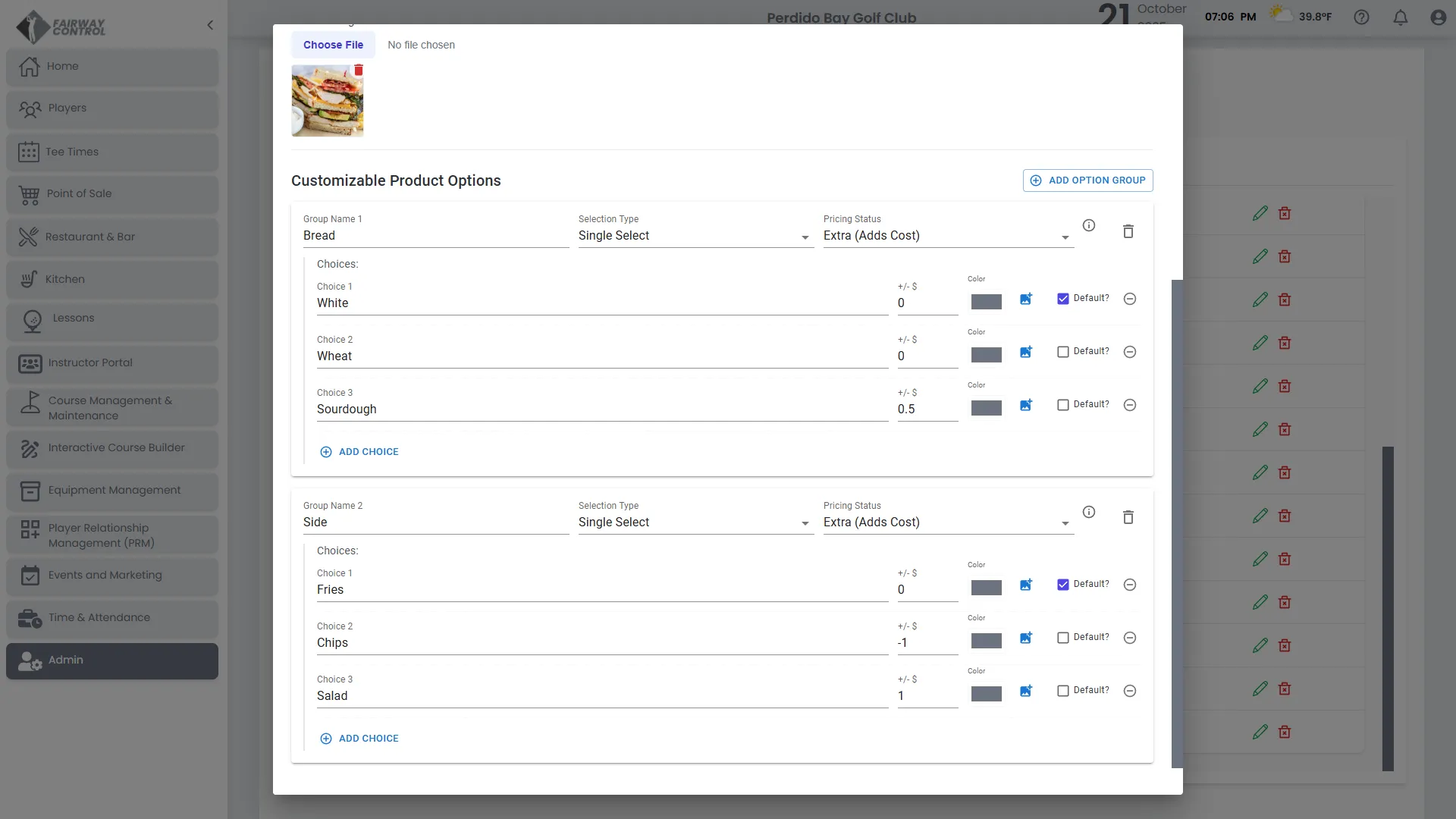1456x819 pixels.
Task: Mark Salad as default side
Action: (1063, 691)
